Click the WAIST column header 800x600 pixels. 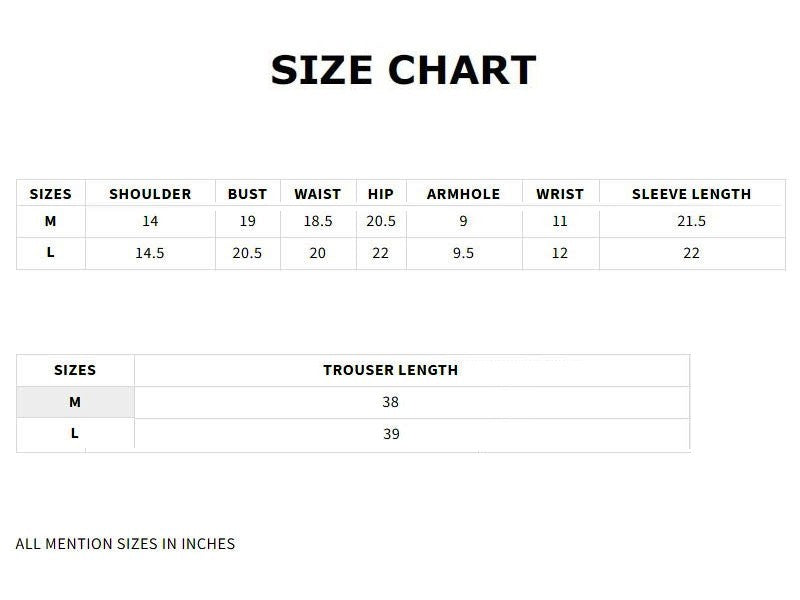click(x=317, y=194)
